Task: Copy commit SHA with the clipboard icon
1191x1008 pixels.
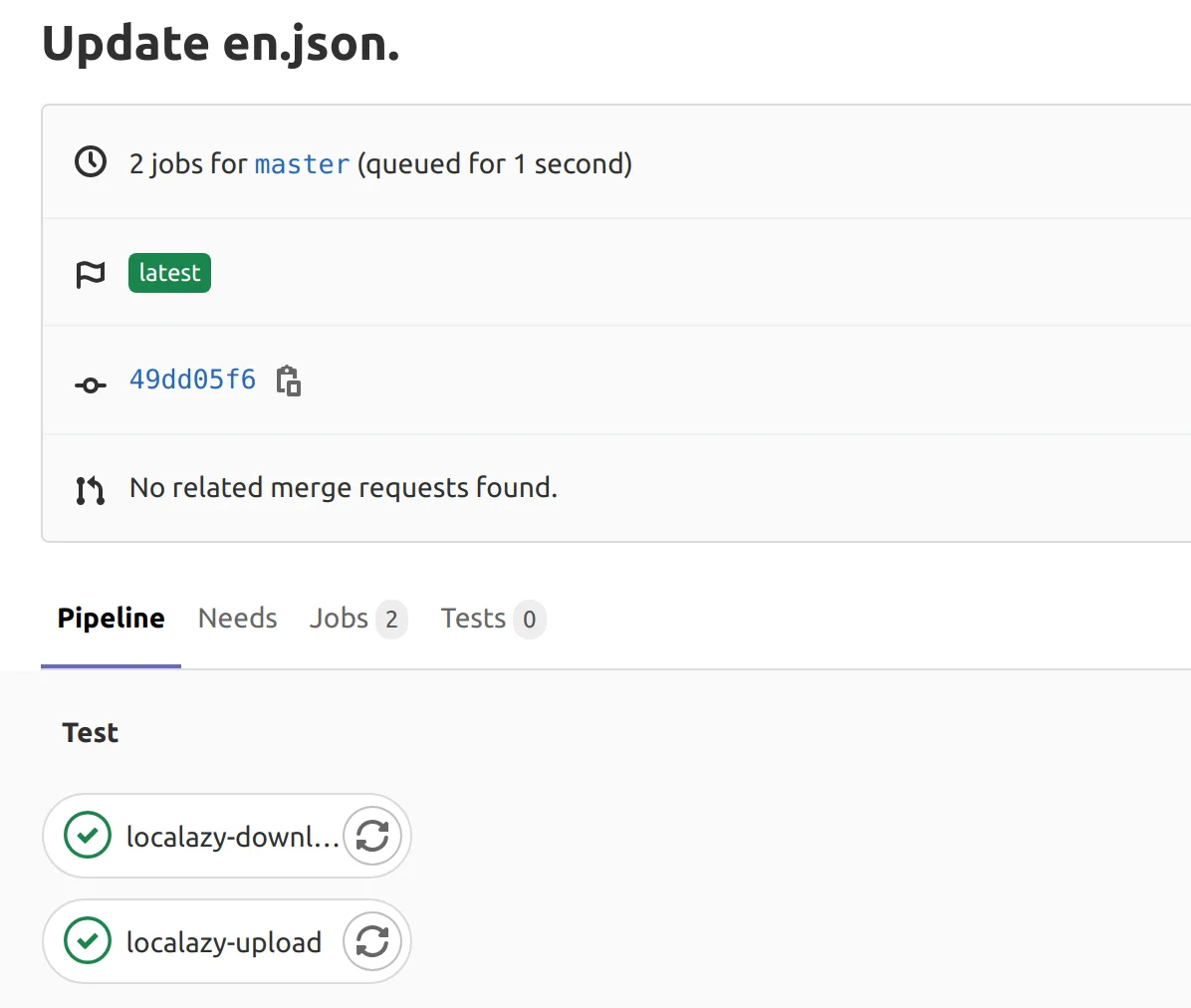Action: point(289,380)
